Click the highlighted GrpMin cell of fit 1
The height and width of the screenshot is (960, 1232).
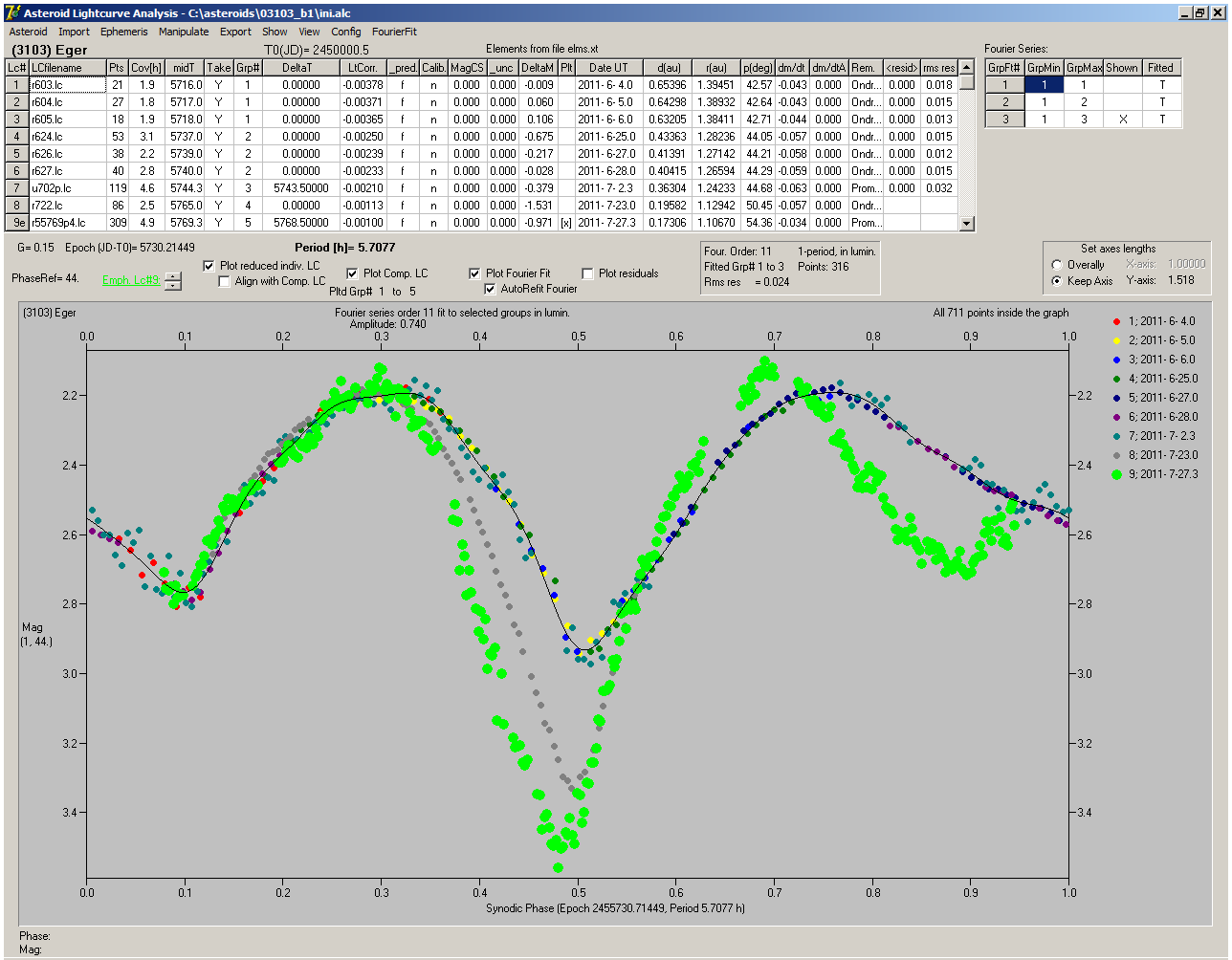click(x=1045, y=85)
